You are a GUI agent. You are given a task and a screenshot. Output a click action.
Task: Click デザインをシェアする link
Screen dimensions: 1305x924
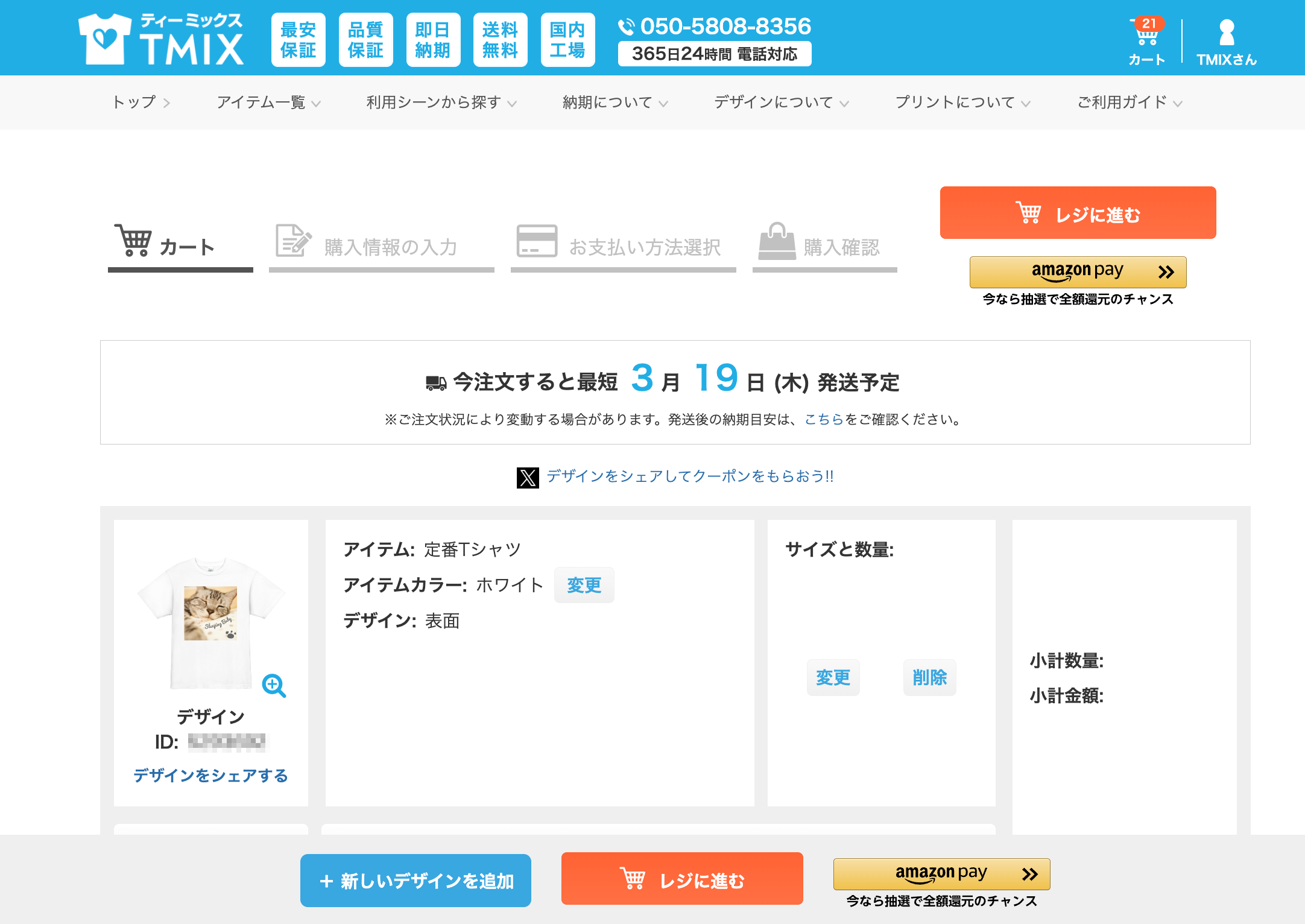(210, 776)
